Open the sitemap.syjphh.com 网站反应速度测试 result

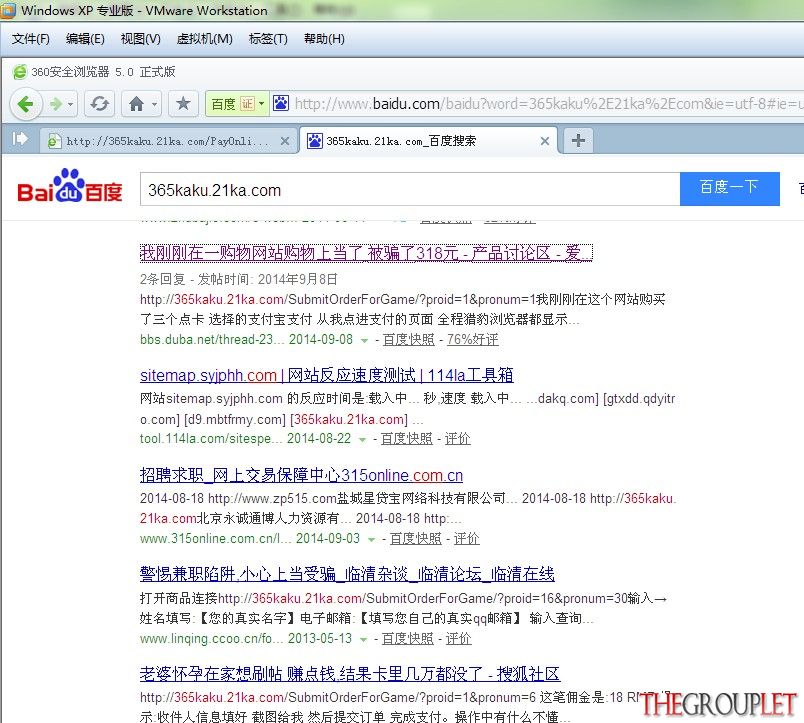tap(327, 375)
